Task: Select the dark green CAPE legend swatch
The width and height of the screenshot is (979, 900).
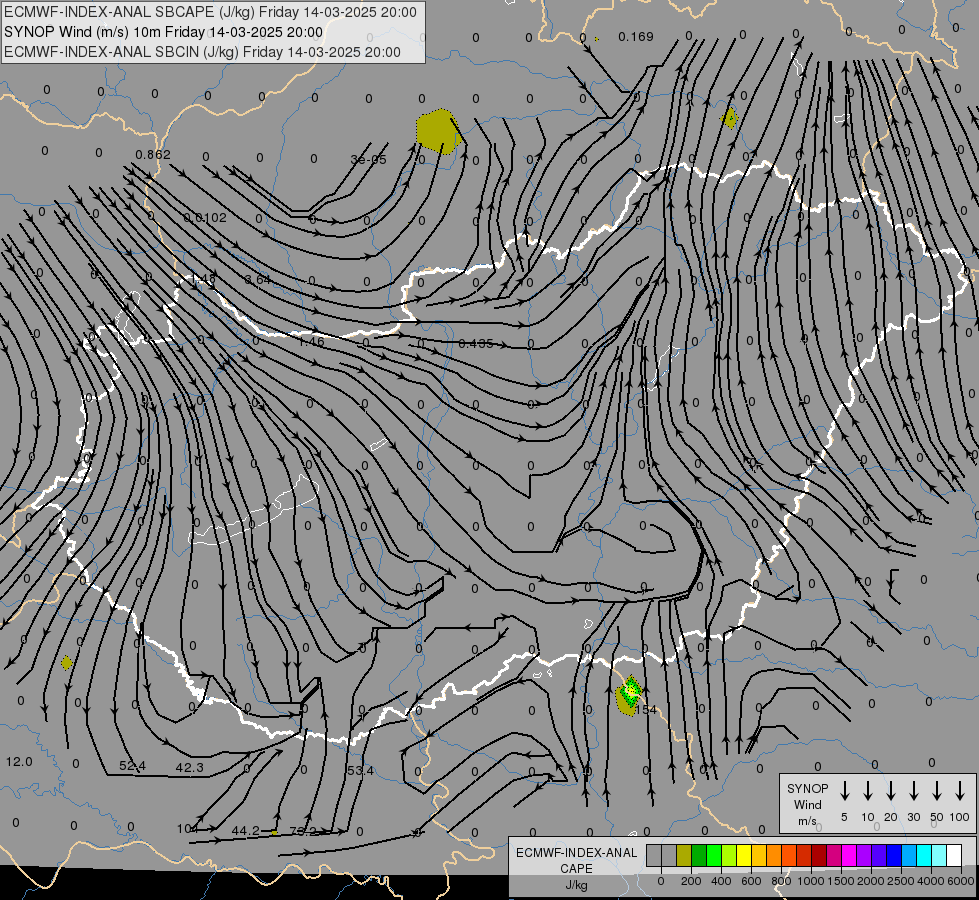Action: point(699,856)
